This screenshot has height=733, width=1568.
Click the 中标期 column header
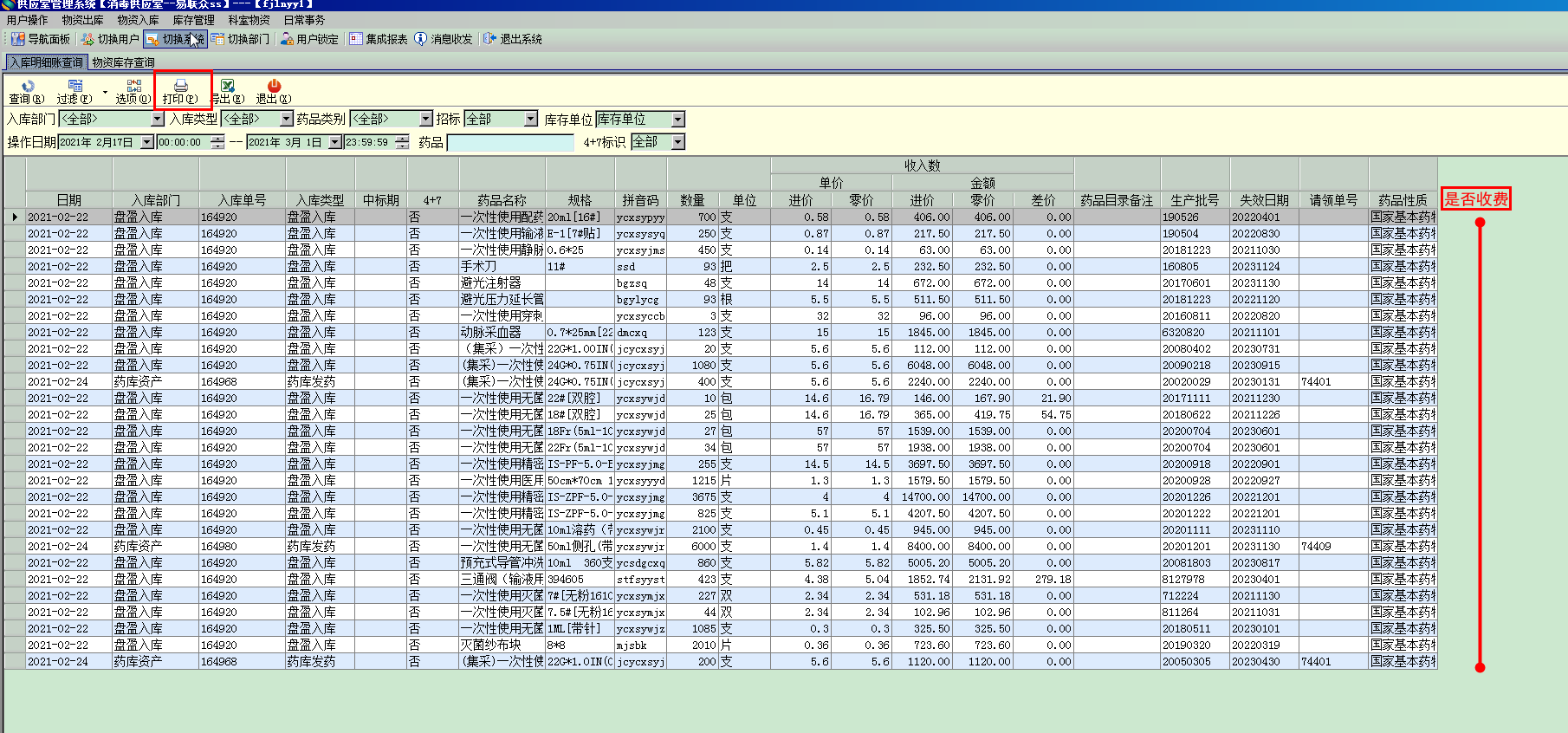coord(381,200)
